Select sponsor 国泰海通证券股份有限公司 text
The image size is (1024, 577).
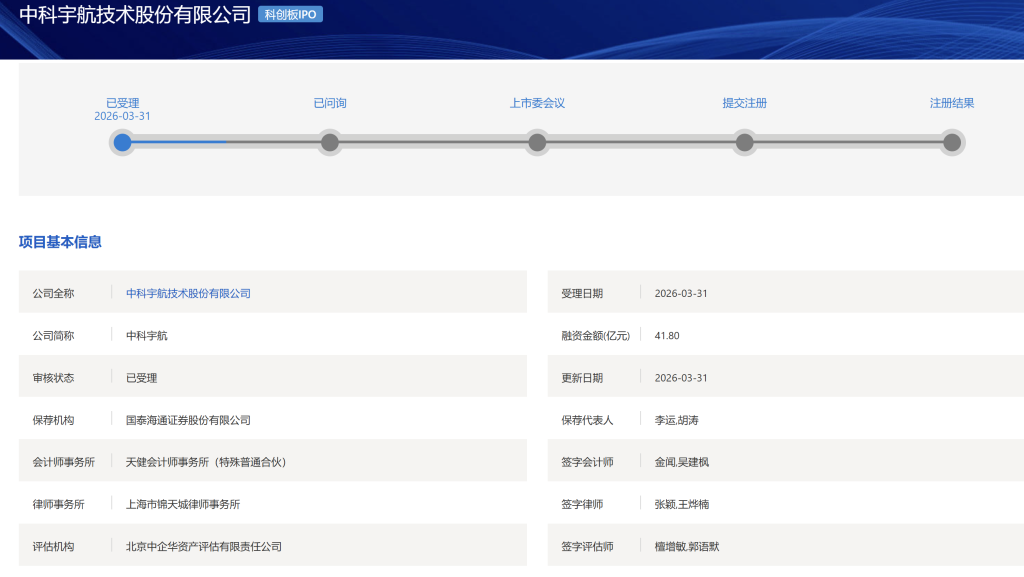[188, 420]
